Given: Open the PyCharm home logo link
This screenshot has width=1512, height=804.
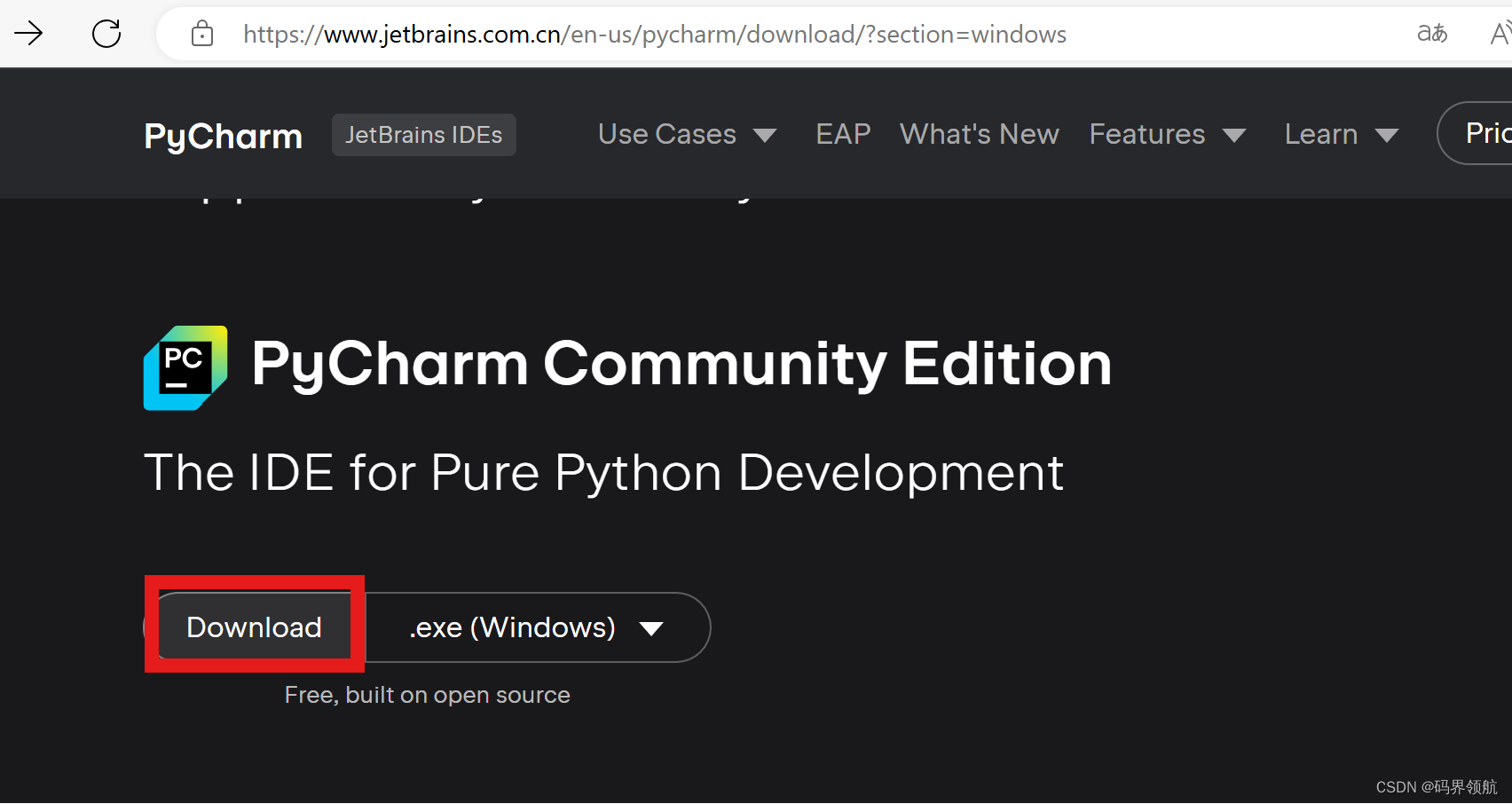Looking at the screenshot, I should pos(224,136).
